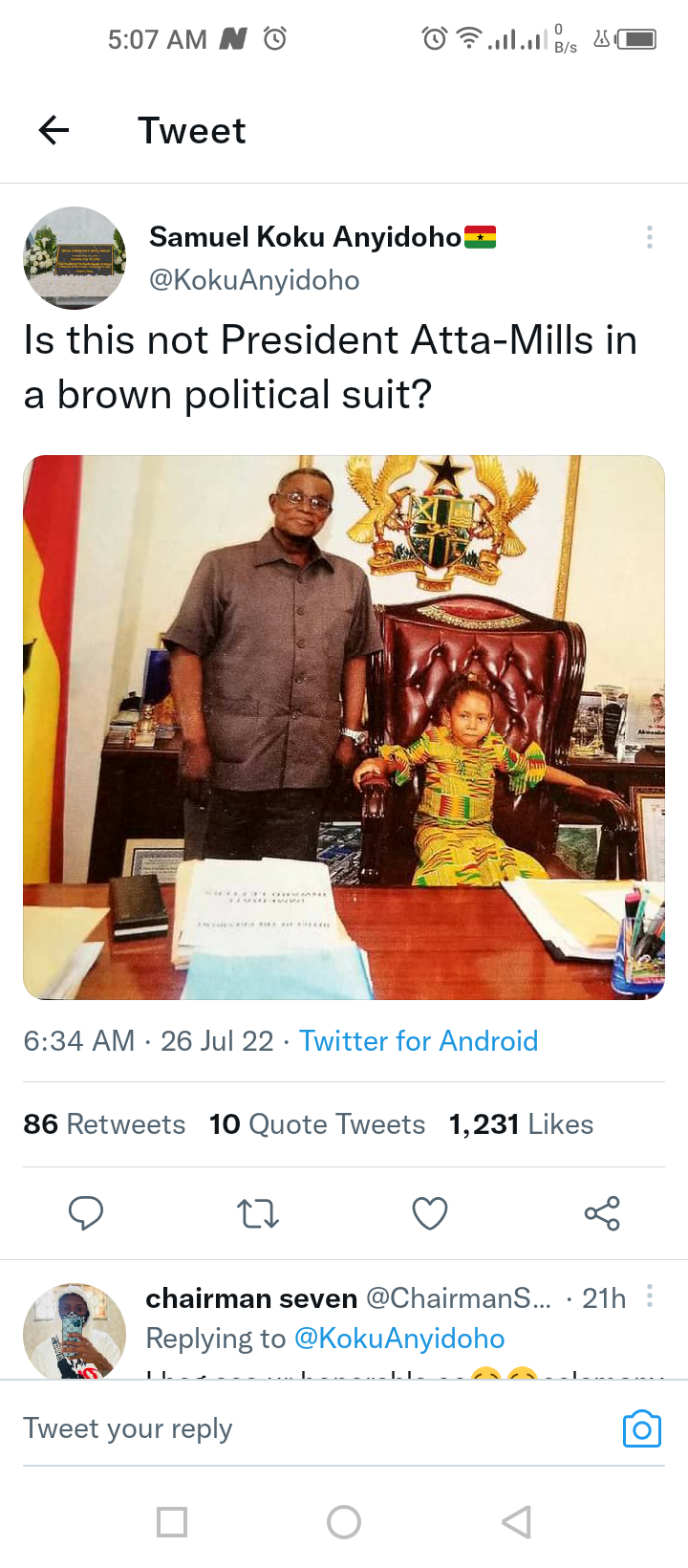688x1568 pixels.
Task: Tap the Android recent apps square
Action: 172,1522
